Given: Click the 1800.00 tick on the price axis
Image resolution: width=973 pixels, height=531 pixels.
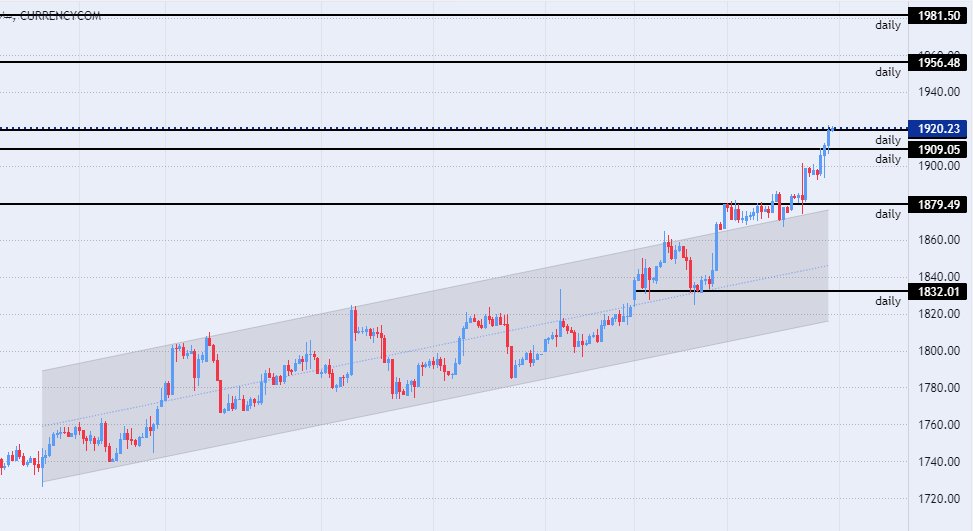Looking at the screenshot, I should 939,351.
